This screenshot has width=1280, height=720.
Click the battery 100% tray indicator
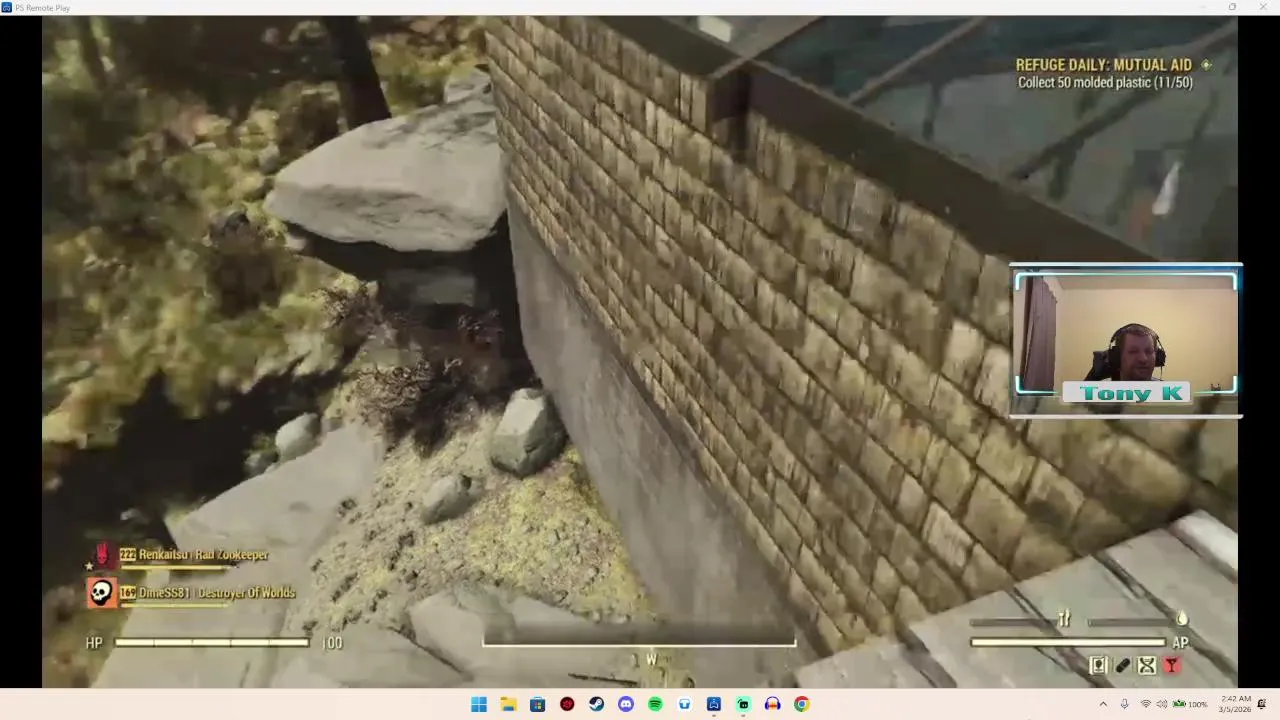[x=1191, y=704]
